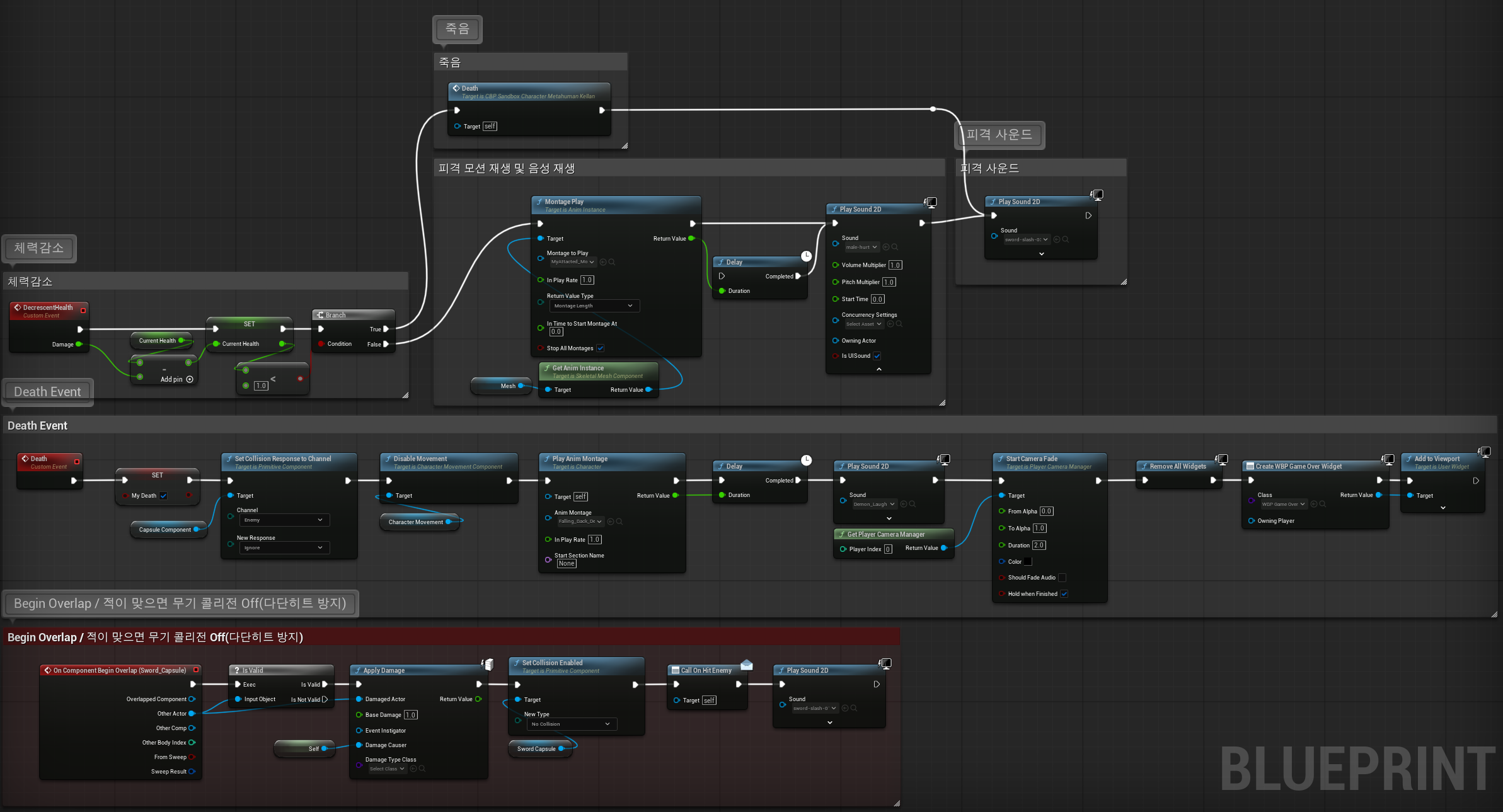Toggle the Stop All Montages checkbox
The width and height of the screenshot is (1503, 812).
coord(601,348)
